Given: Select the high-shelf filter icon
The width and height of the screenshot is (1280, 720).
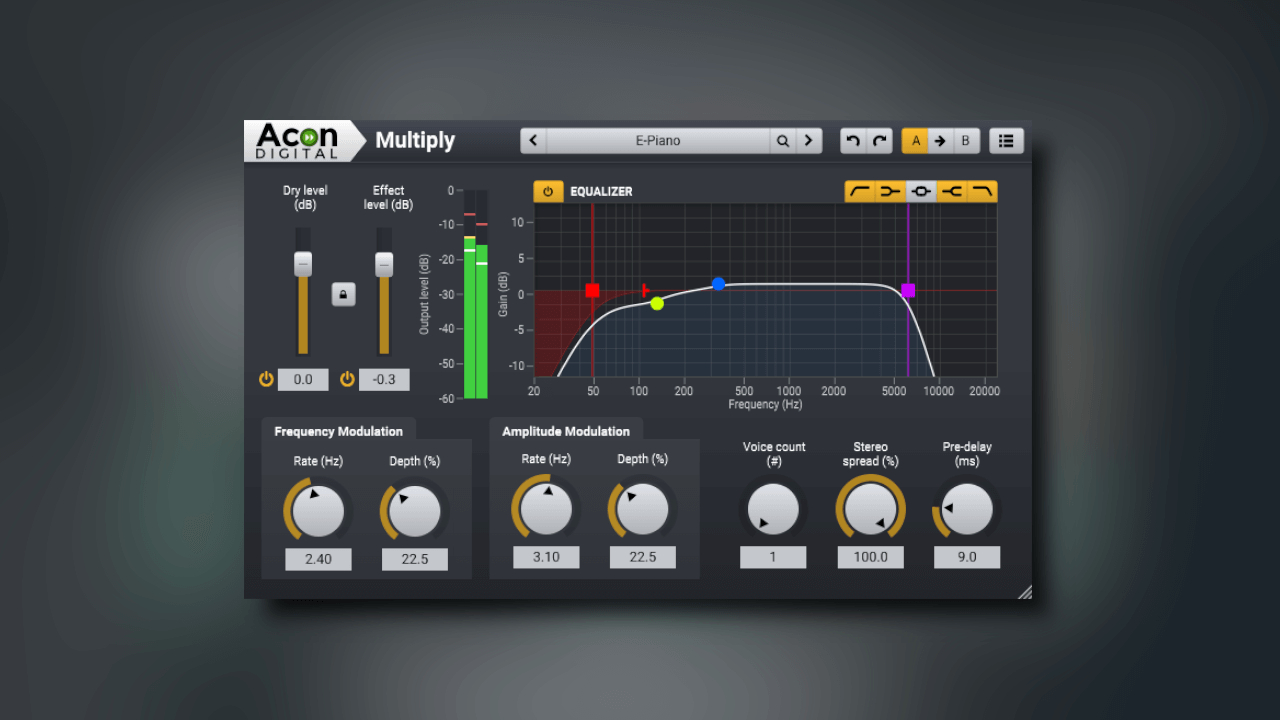Looking at the screenshot, I should [950, 191].
